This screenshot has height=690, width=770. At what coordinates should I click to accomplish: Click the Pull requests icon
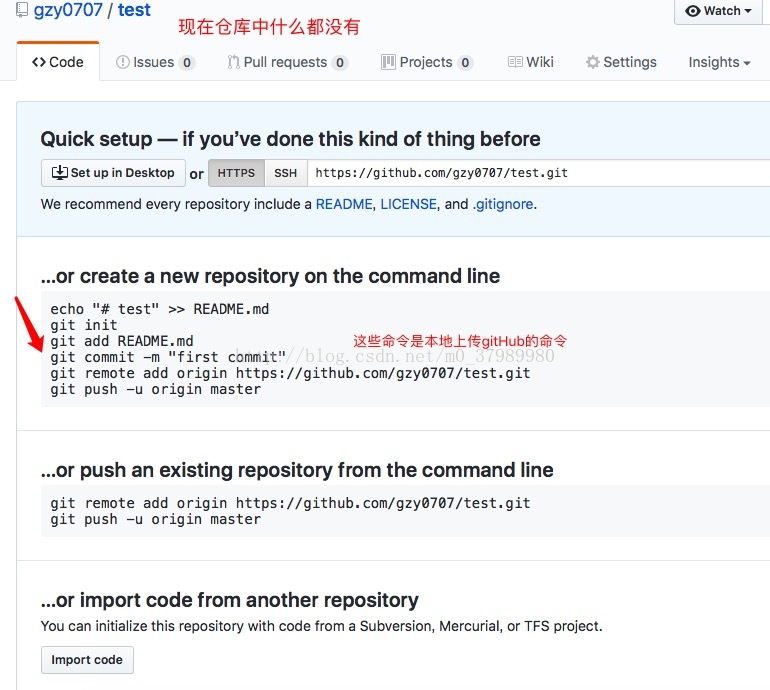[234, 62]
